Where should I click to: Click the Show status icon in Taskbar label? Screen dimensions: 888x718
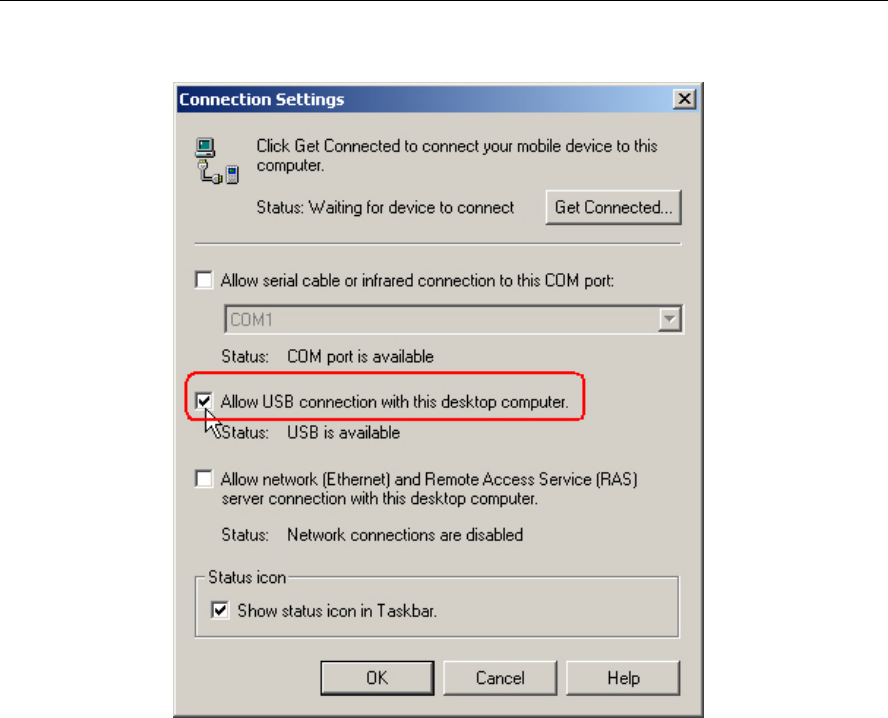click(337, 611)
